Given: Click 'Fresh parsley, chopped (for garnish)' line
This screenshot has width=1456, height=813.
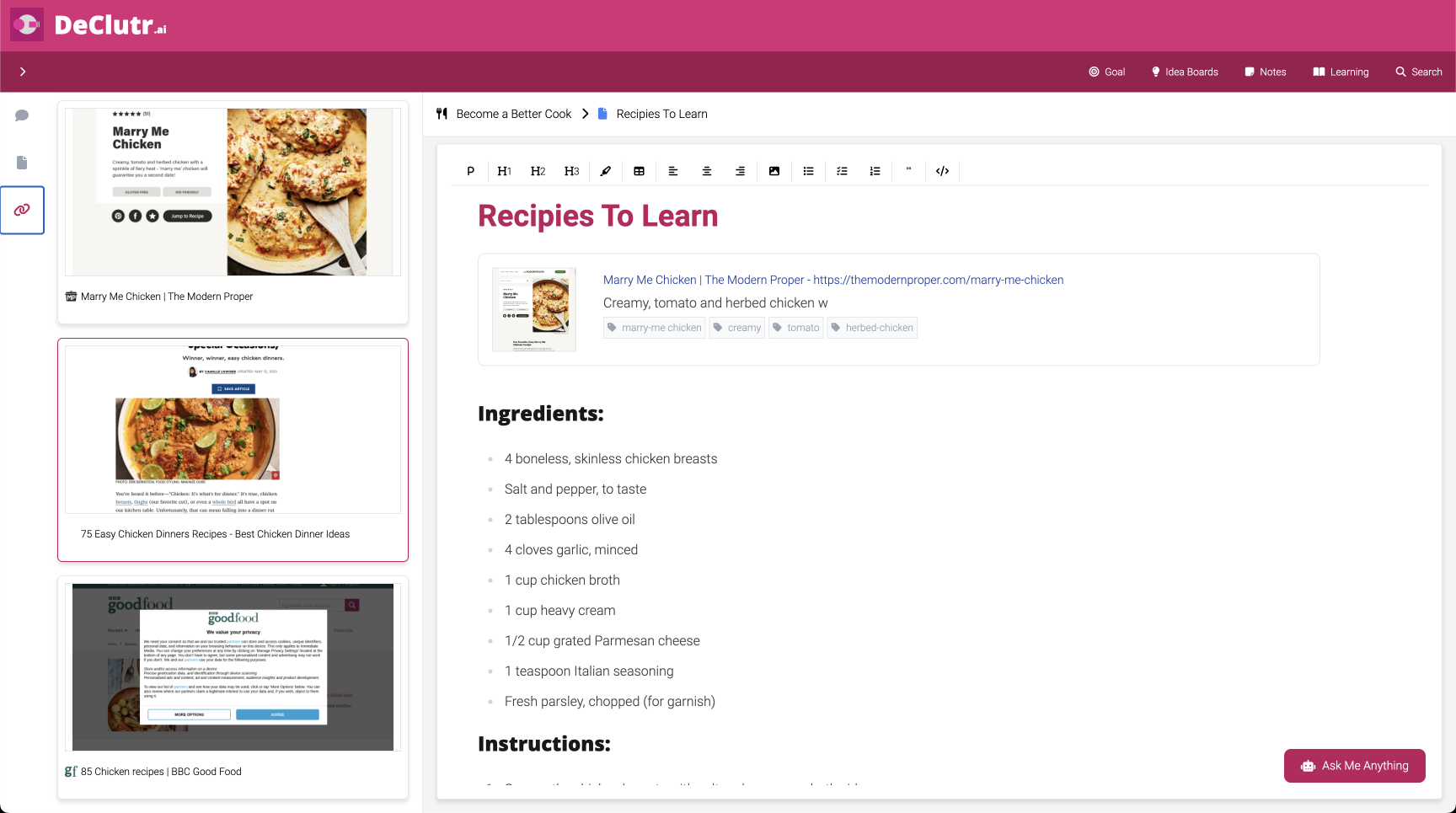Looking at the screenshot, I should [x=610, y=702].
